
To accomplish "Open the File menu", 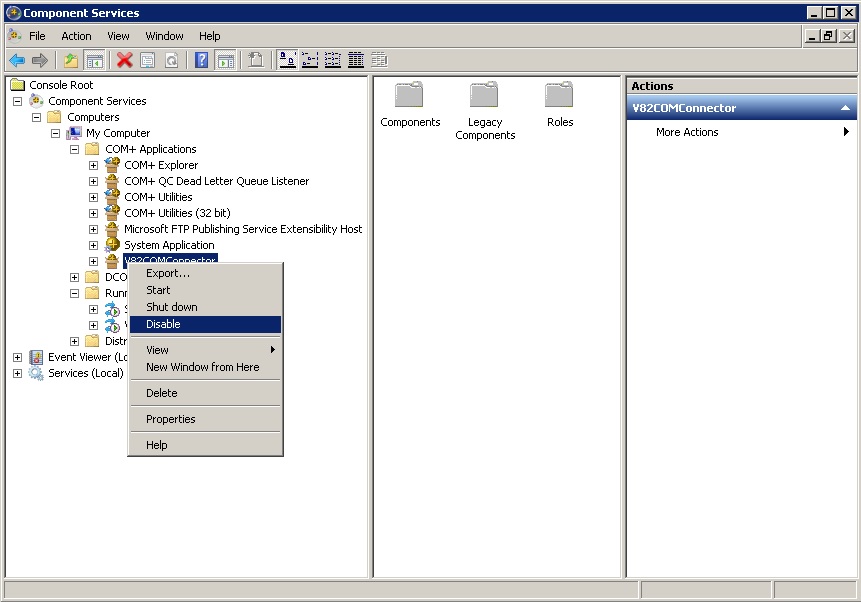I will [37, 36].
